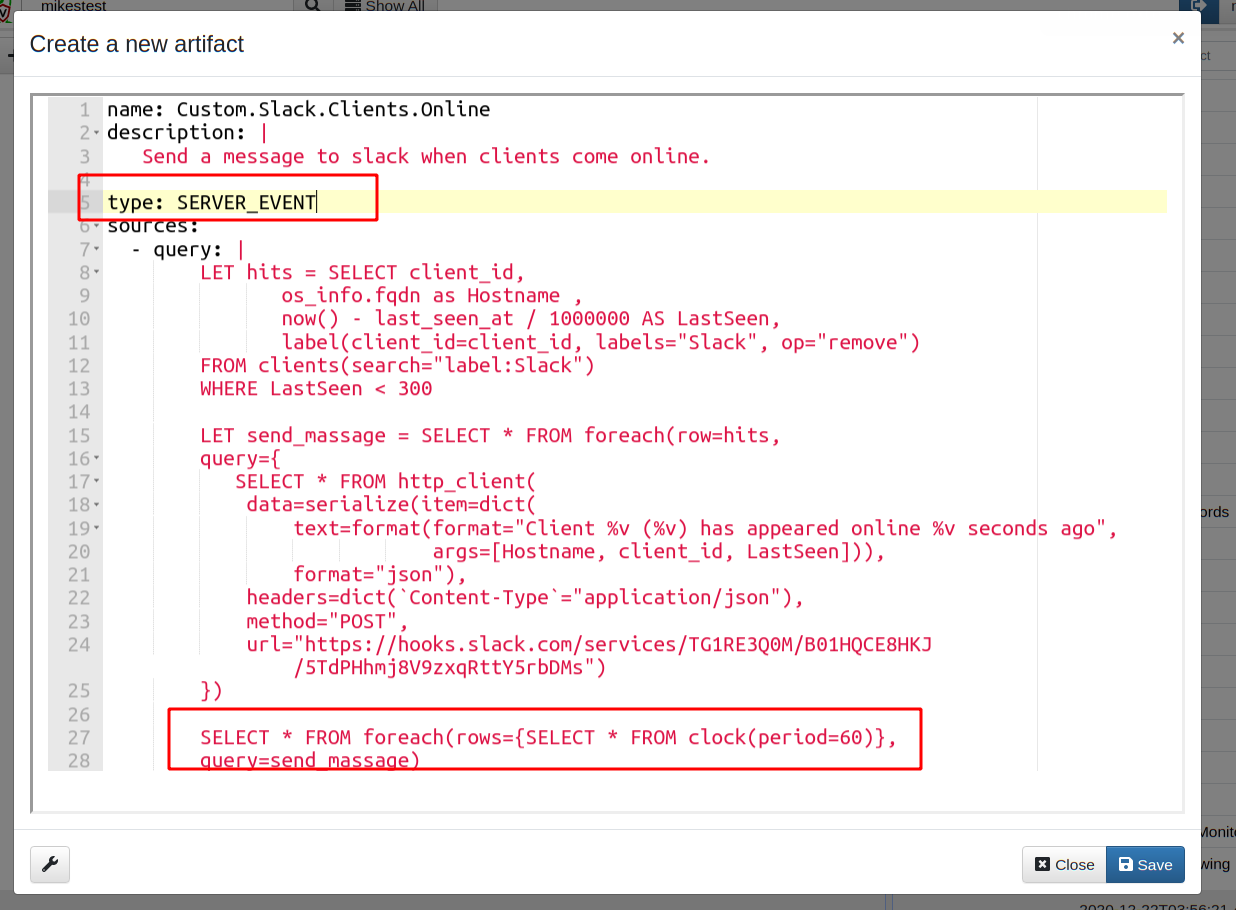Viewport: 1236px width, 910px height.
Task: Click the clock(period=60) query line
Action: 540,738
